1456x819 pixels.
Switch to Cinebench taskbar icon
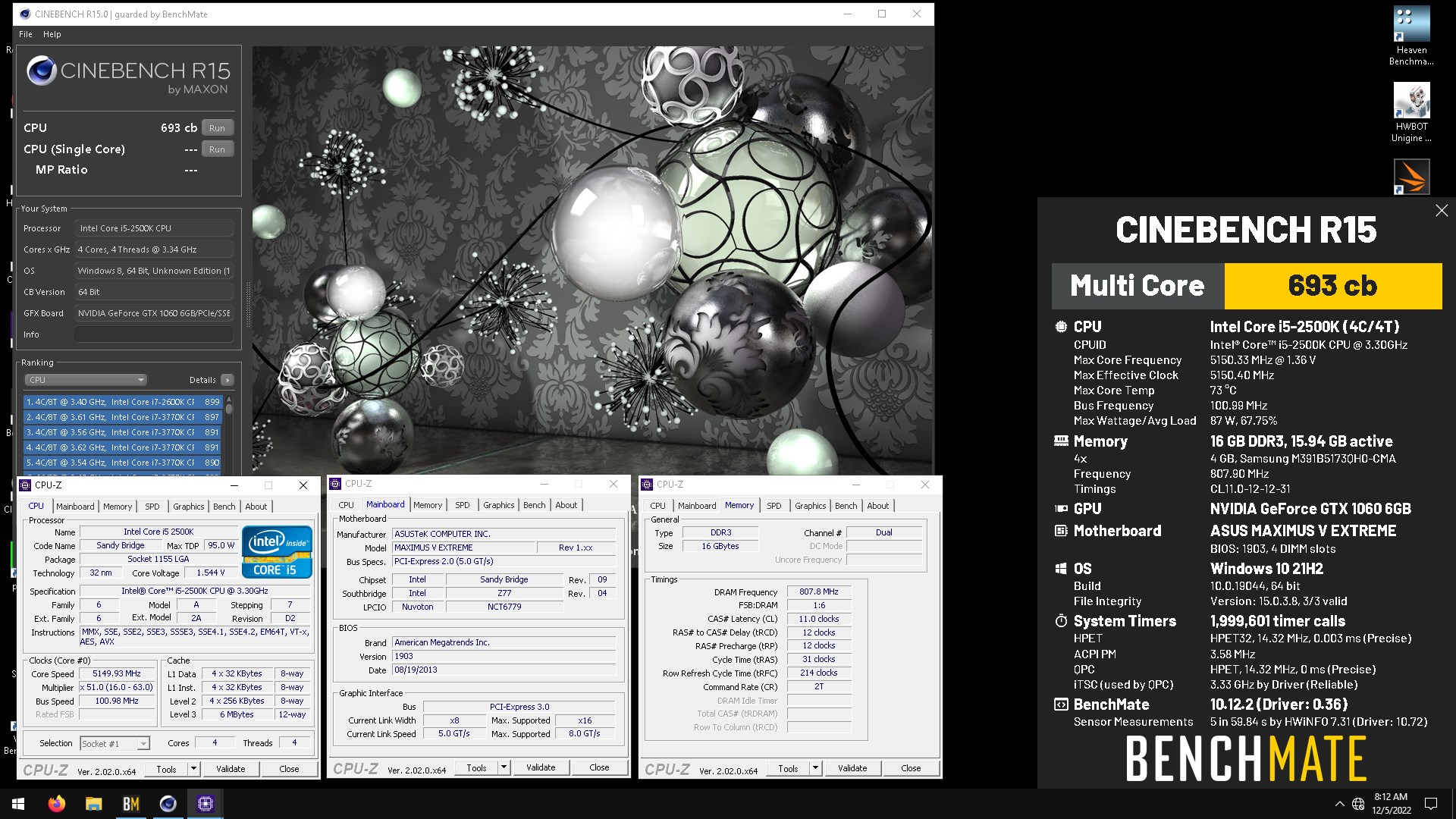(168, 804)
